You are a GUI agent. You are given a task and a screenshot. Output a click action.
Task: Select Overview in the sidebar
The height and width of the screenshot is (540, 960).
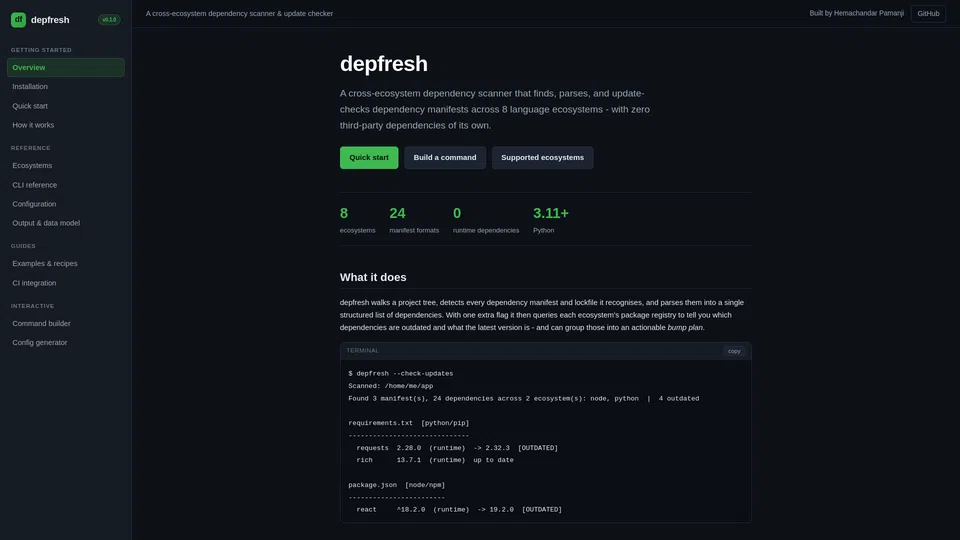pyautogui.click(x=66, y=67)
